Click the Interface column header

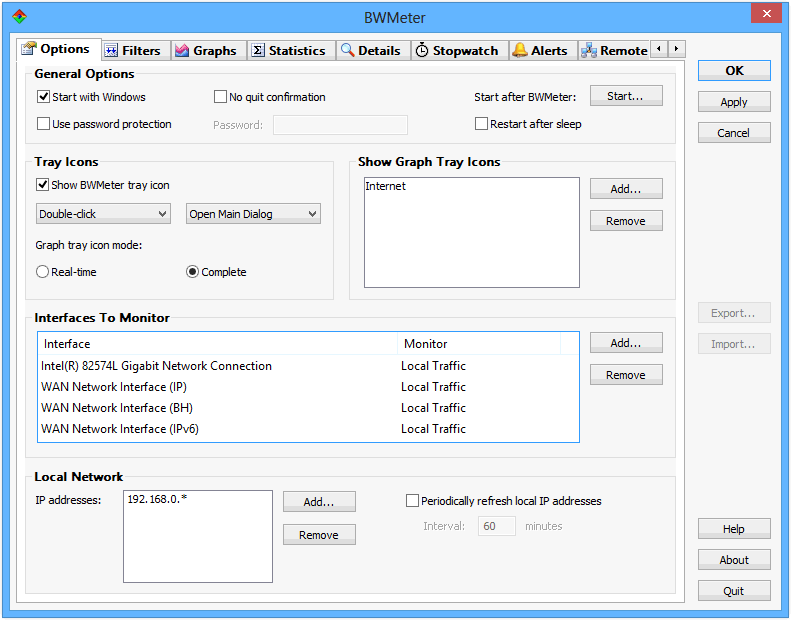(218, 344)
